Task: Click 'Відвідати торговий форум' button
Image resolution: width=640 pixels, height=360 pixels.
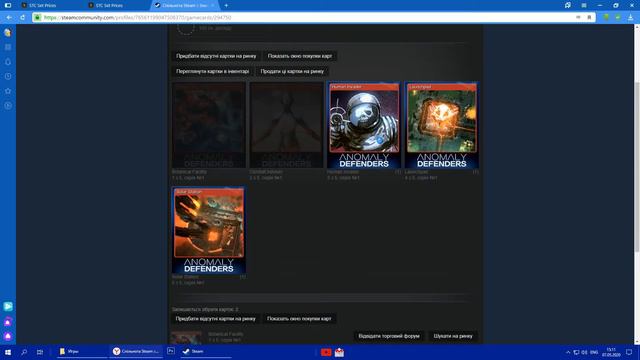Action: 389,336
